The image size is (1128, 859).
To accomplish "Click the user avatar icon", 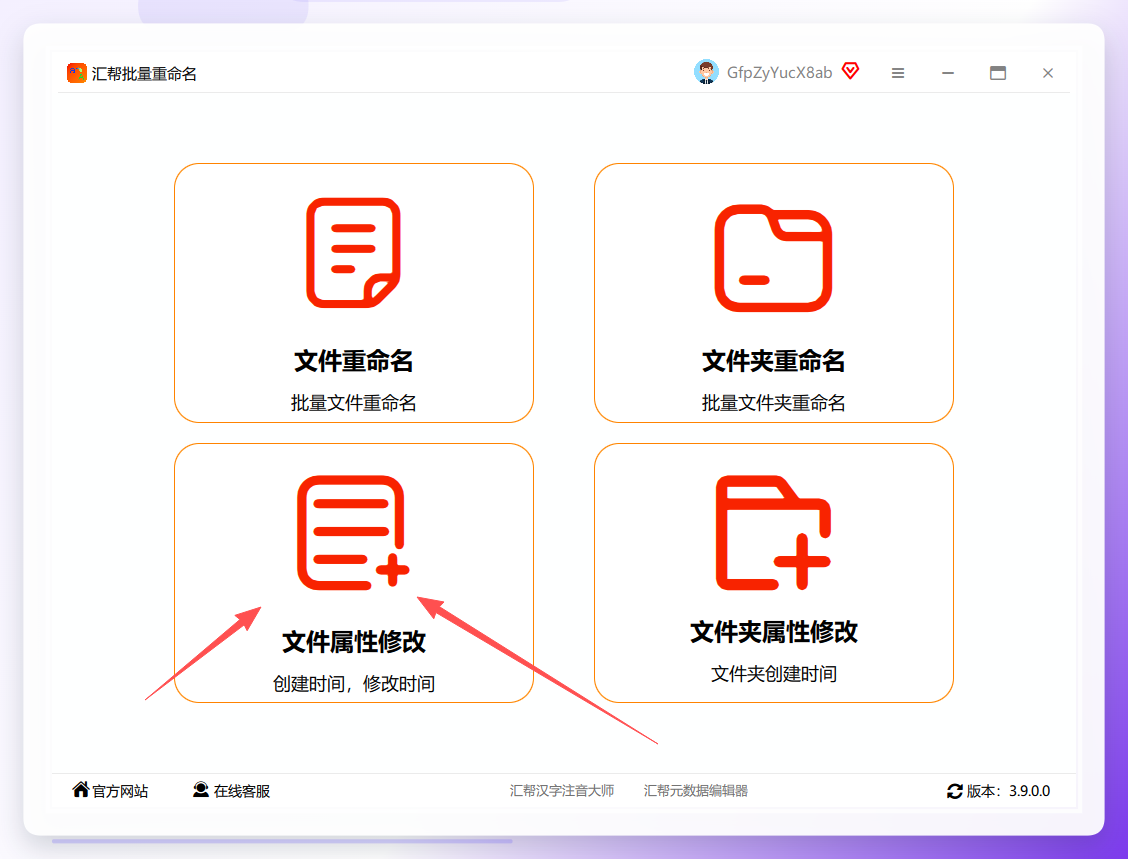I will 706,72.
